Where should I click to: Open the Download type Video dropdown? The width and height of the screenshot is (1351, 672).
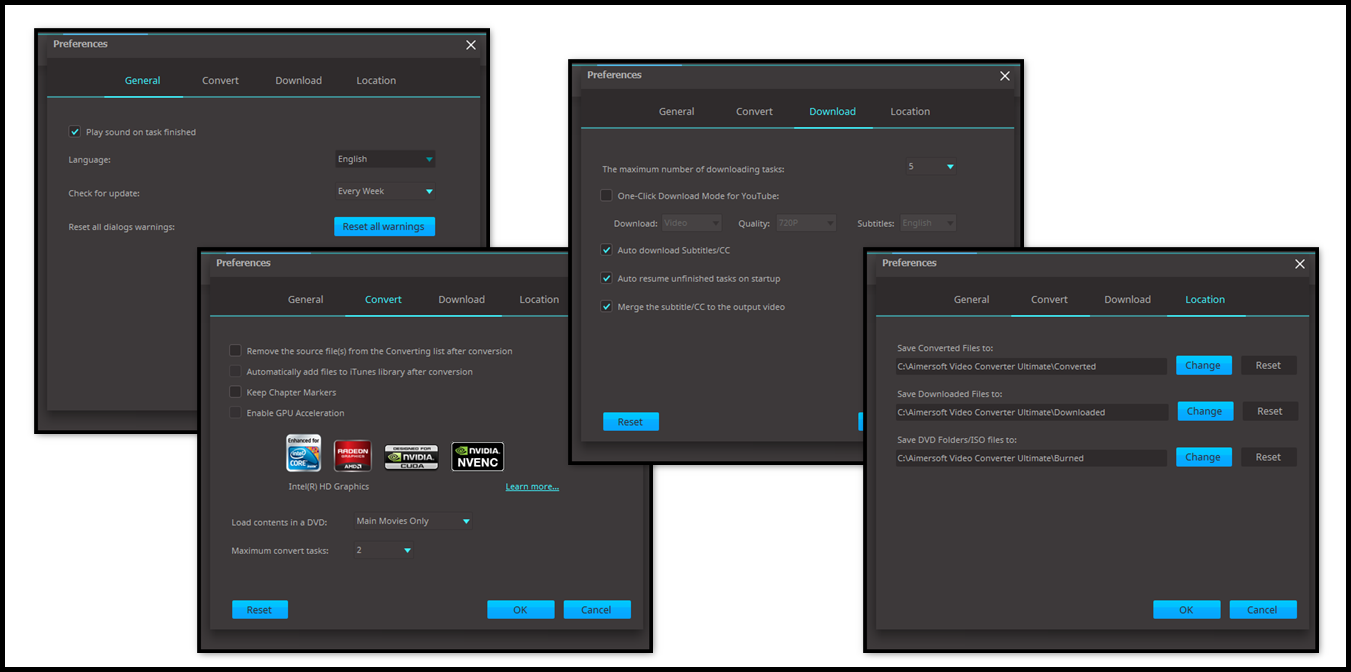pyautogui.click(x=691, y=223)
